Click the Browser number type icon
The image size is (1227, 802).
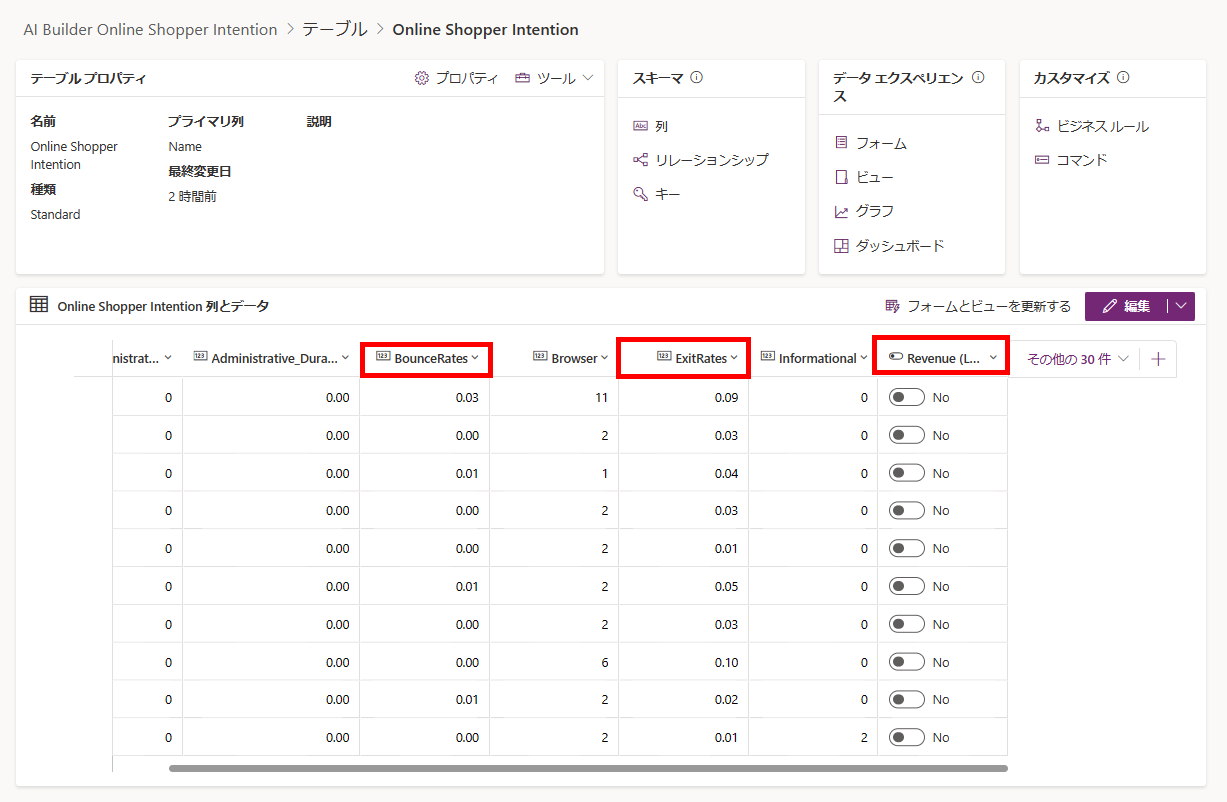coord(540,357)
